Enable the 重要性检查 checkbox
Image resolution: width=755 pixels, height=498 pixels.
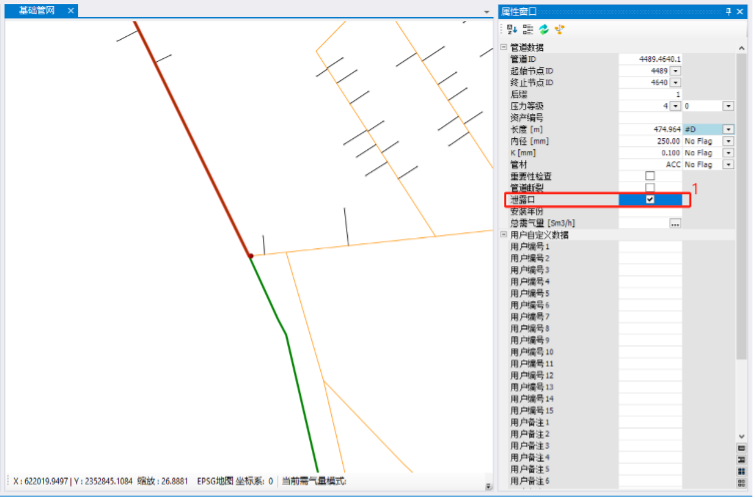[x=650, y=176]
